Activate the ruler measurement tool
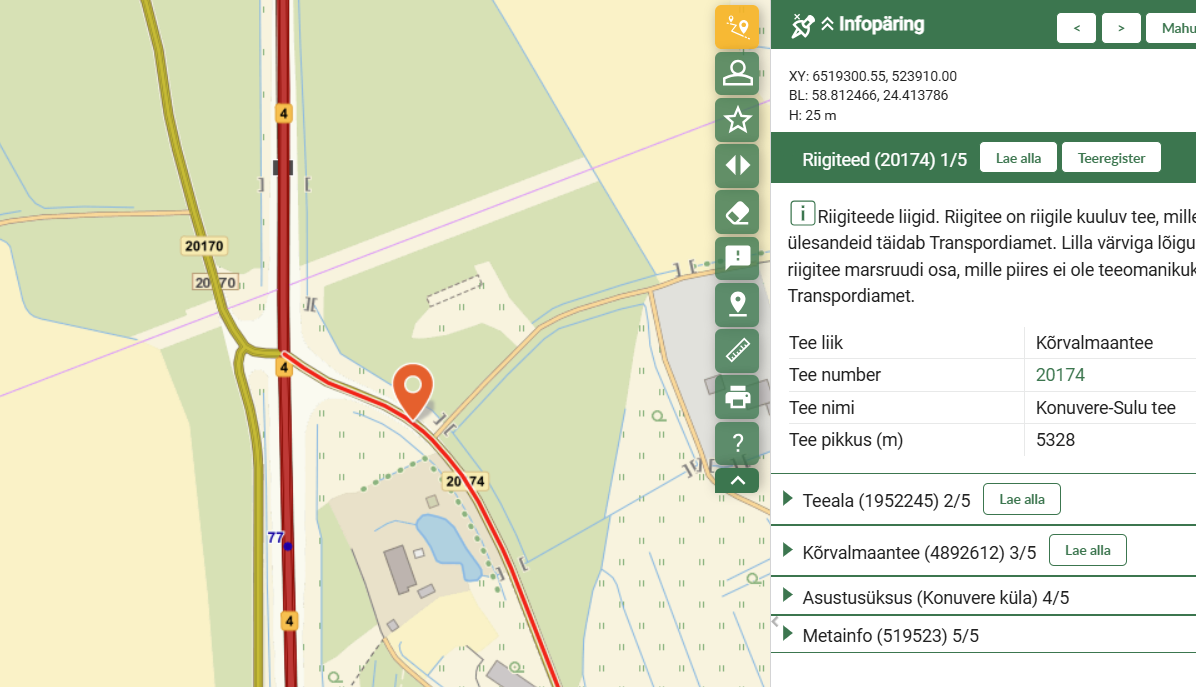This screenshot has height=687, width=1196. pos(737,350)
